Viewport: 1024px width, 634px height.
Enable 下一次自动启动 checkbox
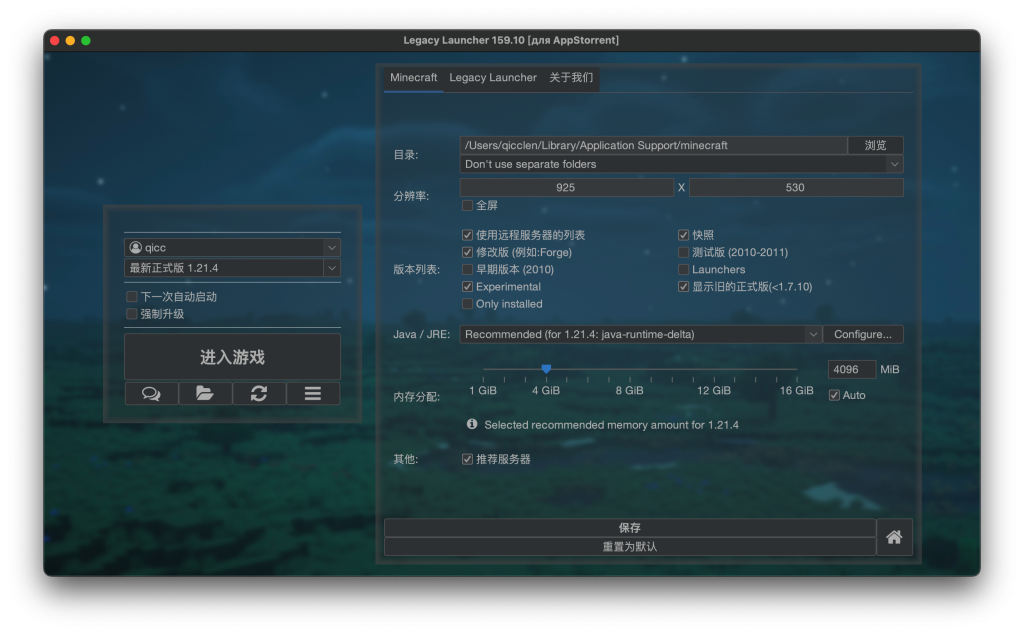(x=132, y=296)
